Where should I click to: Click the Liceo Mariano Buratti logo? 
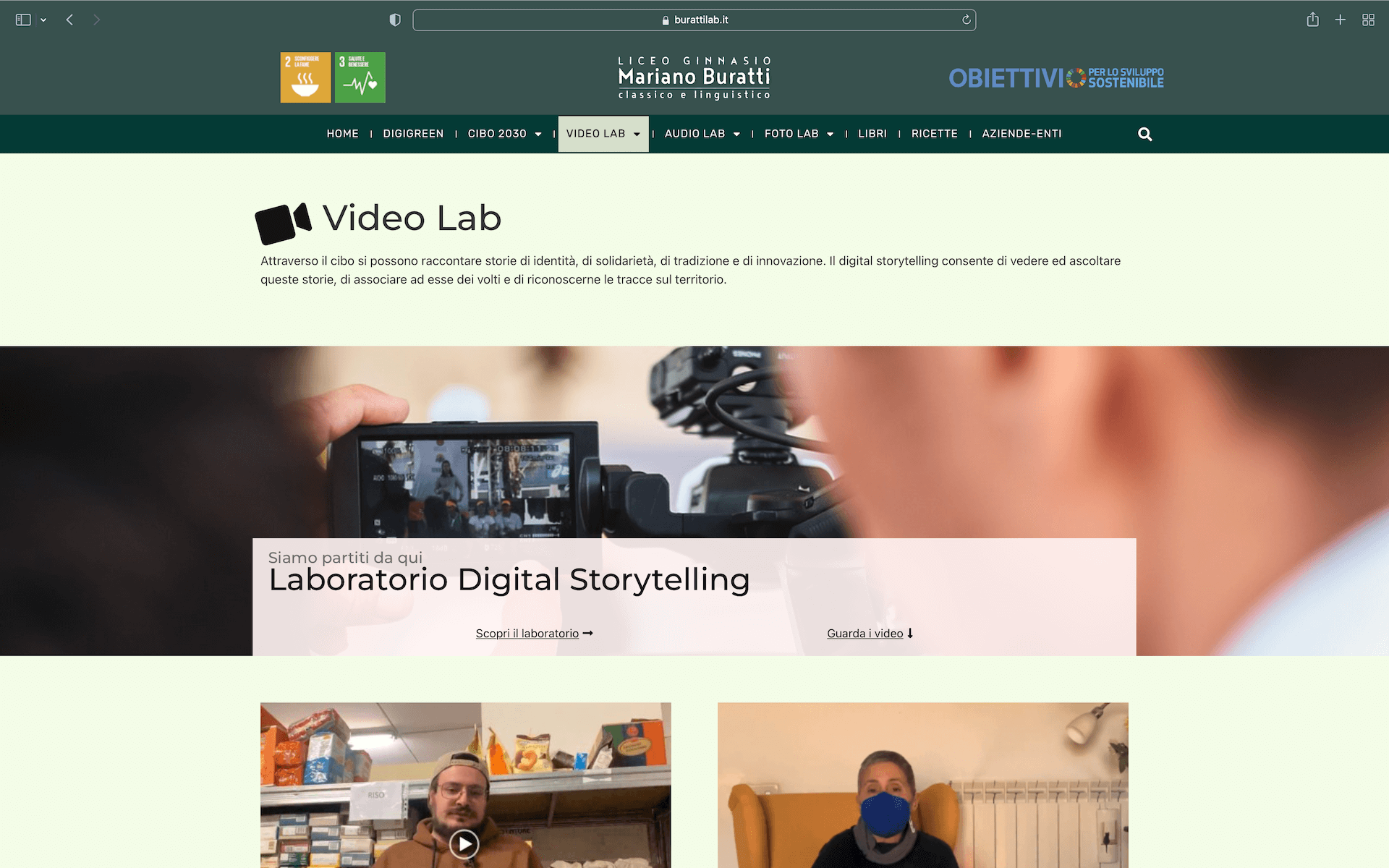(694, 77)
